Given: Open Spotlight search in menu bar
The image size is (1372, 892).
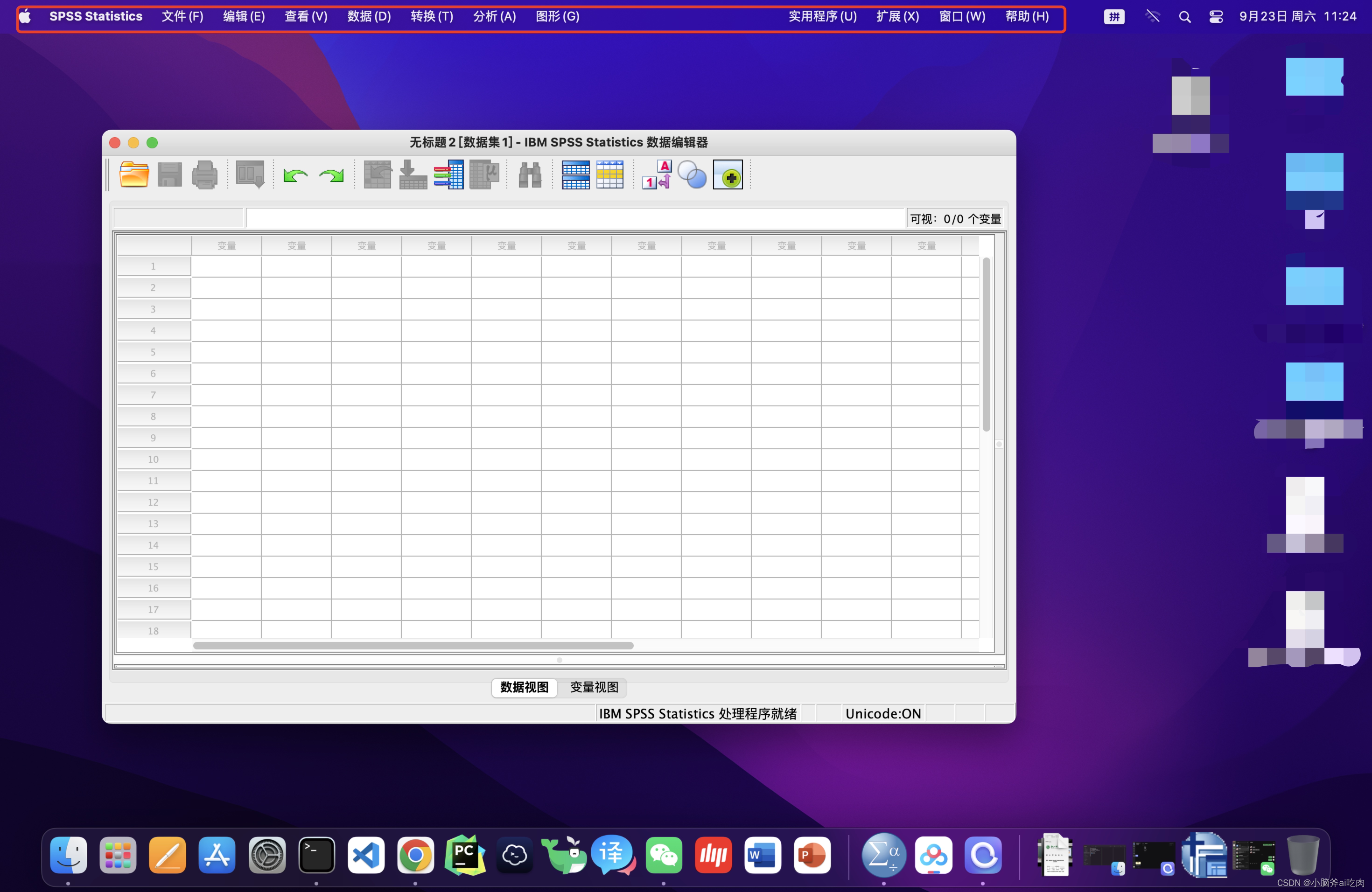Looking at the screenshot, I should (x=1185, y=17).
